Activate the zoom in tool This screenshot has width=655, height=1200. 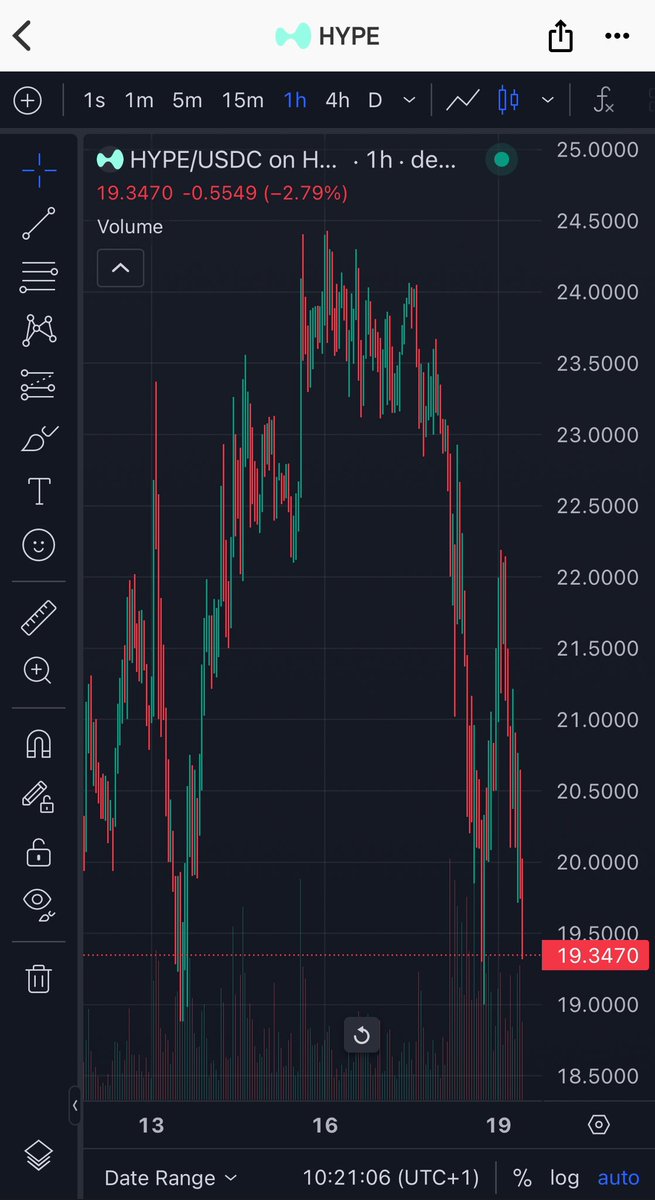pos(39,671)
